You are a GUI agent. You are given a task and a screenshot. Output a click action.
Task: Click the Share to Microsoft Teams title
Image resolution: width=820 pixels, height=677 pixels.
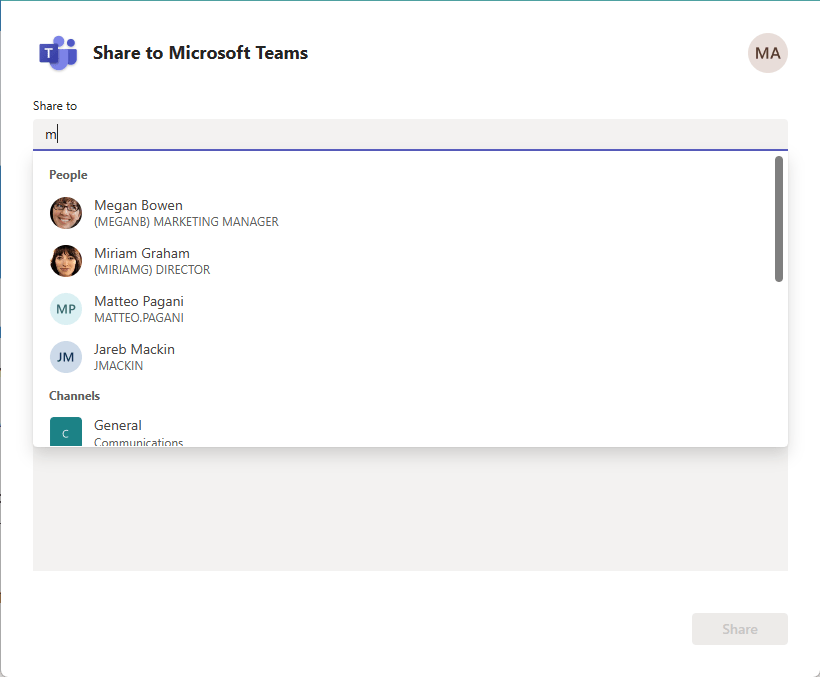(200, 53)
